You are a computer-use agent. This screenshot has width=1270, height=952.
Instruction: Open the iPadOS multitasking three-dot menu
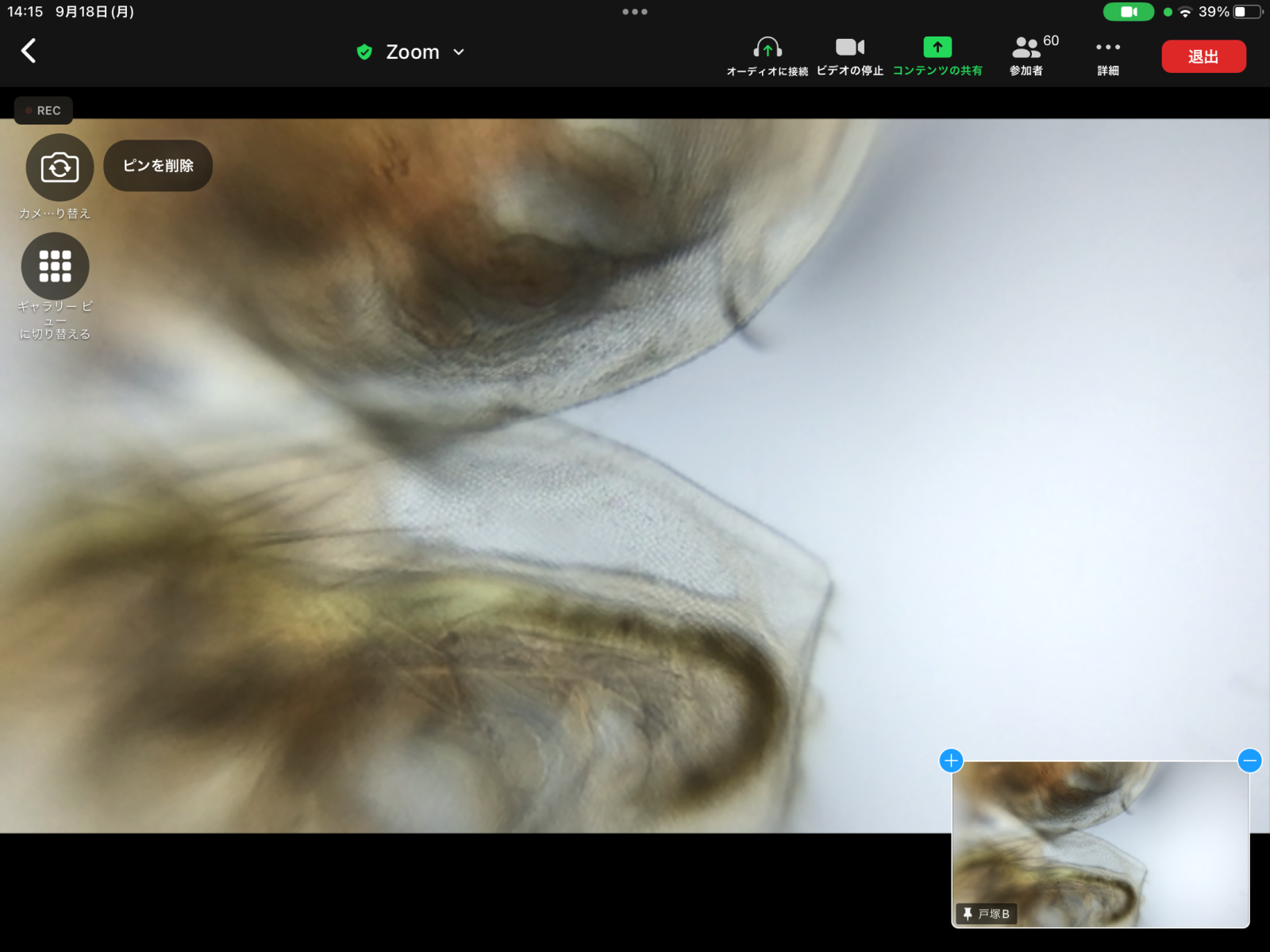[635, 12]
